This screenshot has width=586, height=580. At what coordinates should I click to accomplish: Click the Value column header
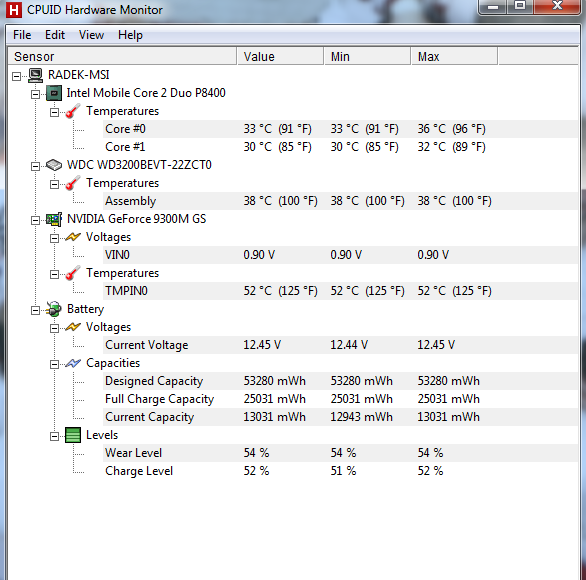(280, 56)
